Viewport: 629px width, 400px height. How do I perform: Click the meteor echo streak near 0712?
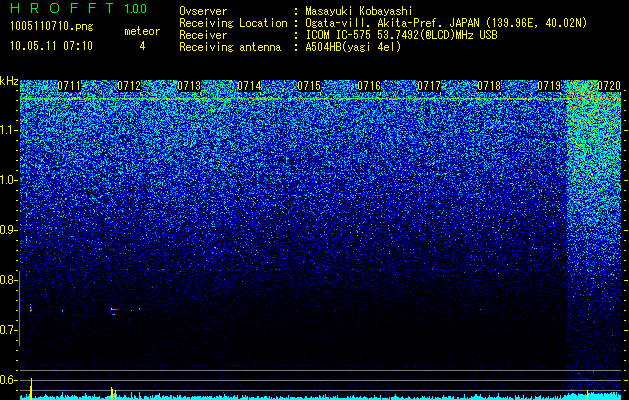(x=114, y=310)
